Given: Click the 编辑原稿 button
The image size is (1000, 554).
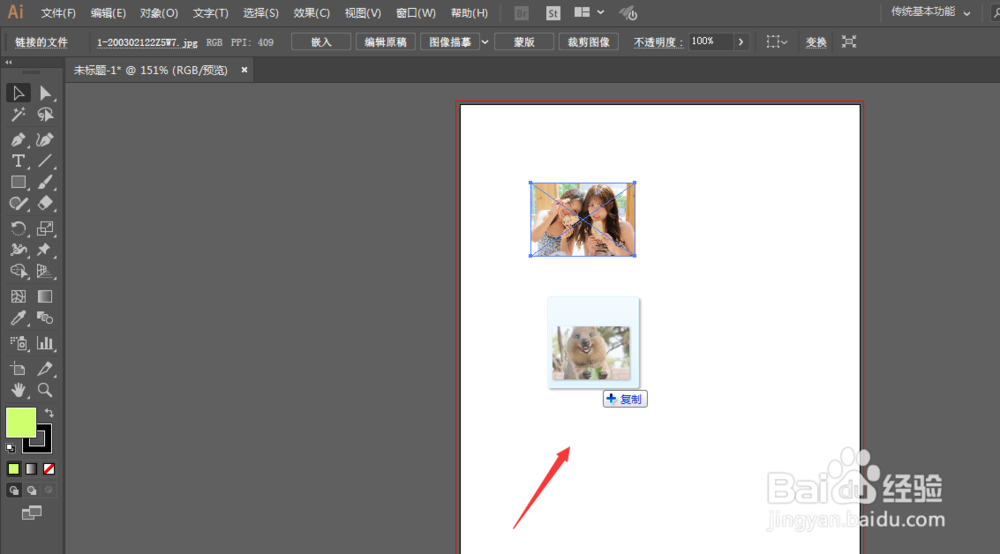Looking at the screenshot, I should tap(385, 42).
